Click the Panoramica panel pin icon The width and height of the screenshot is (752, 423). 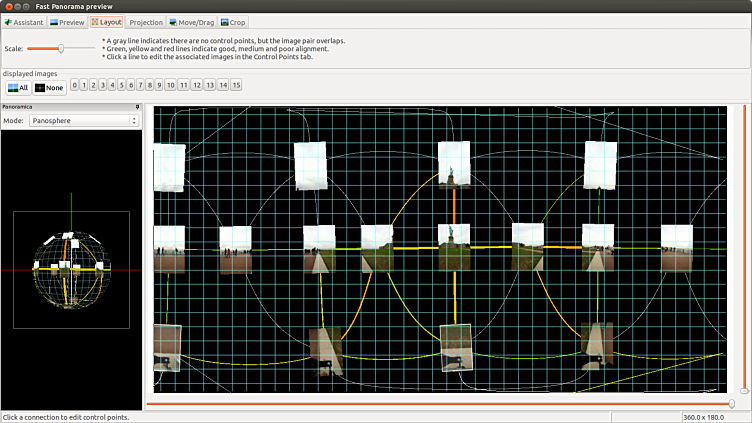[x=137, y=106]
